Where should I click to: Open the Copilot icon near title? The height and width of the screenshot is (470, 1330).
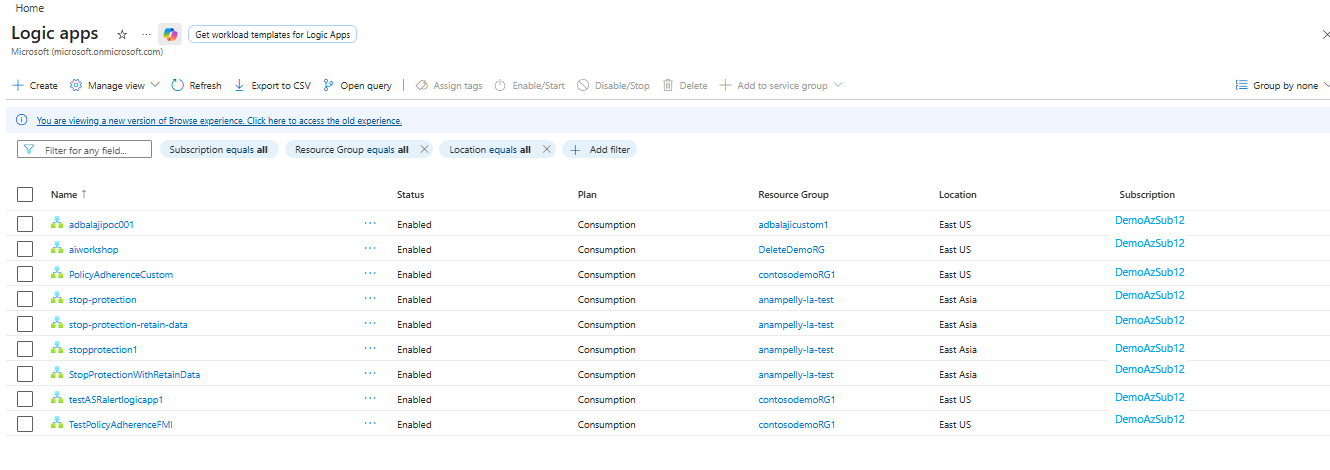point(170,34)
